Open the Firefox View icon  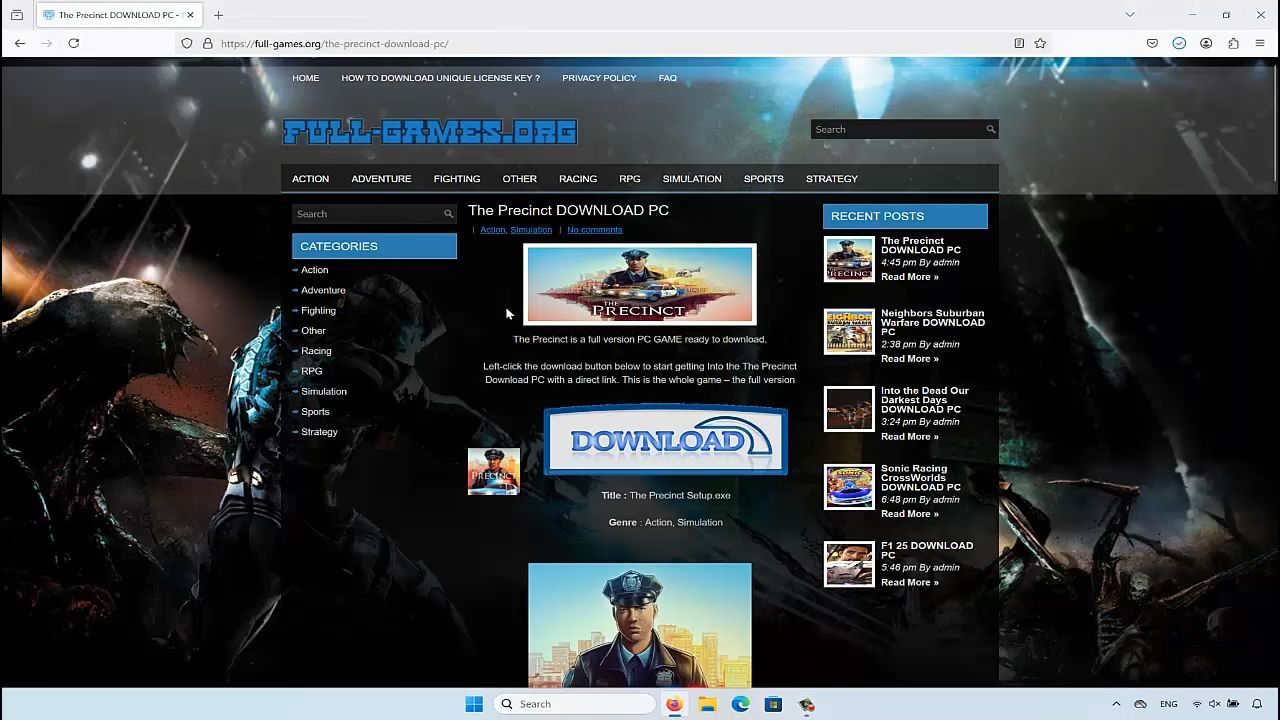click(17, 15)
